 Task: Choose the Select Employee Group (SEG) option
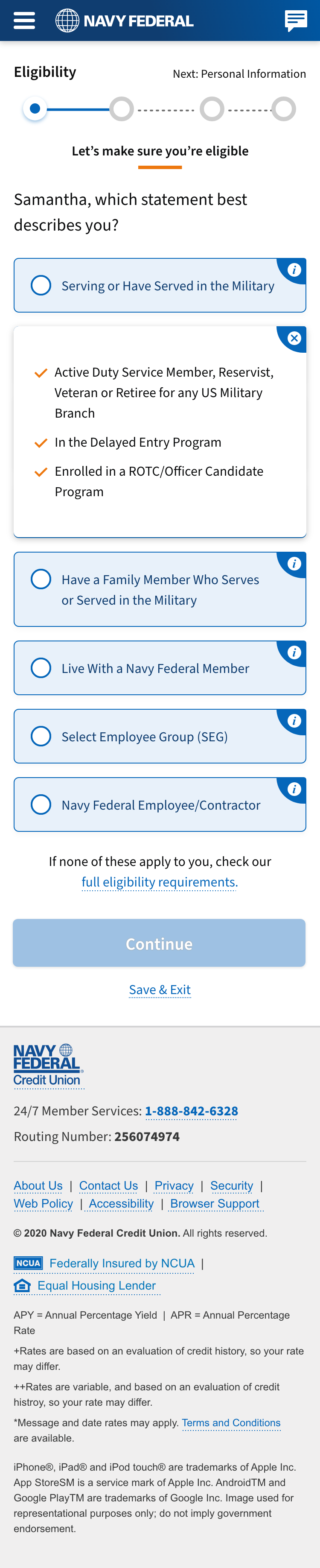click(x=41, y=737)
